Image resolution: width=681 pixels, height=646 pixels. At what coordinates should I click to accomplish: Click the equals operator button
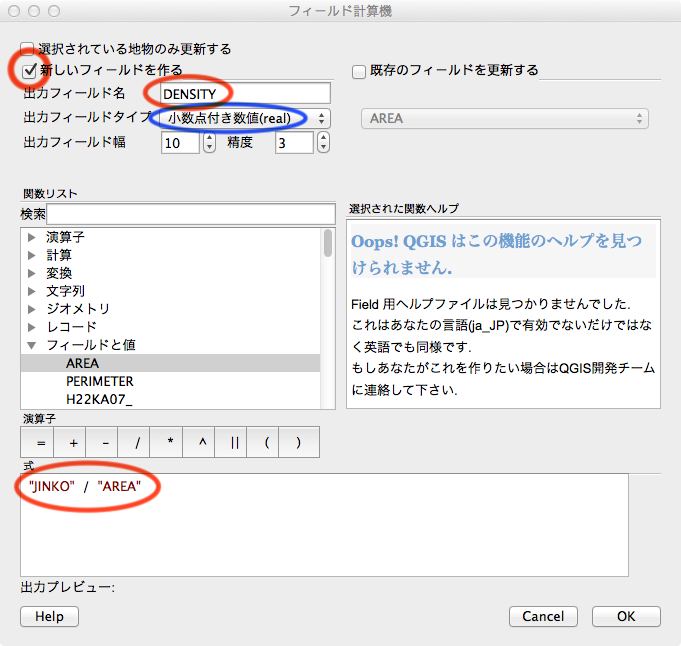41,442
